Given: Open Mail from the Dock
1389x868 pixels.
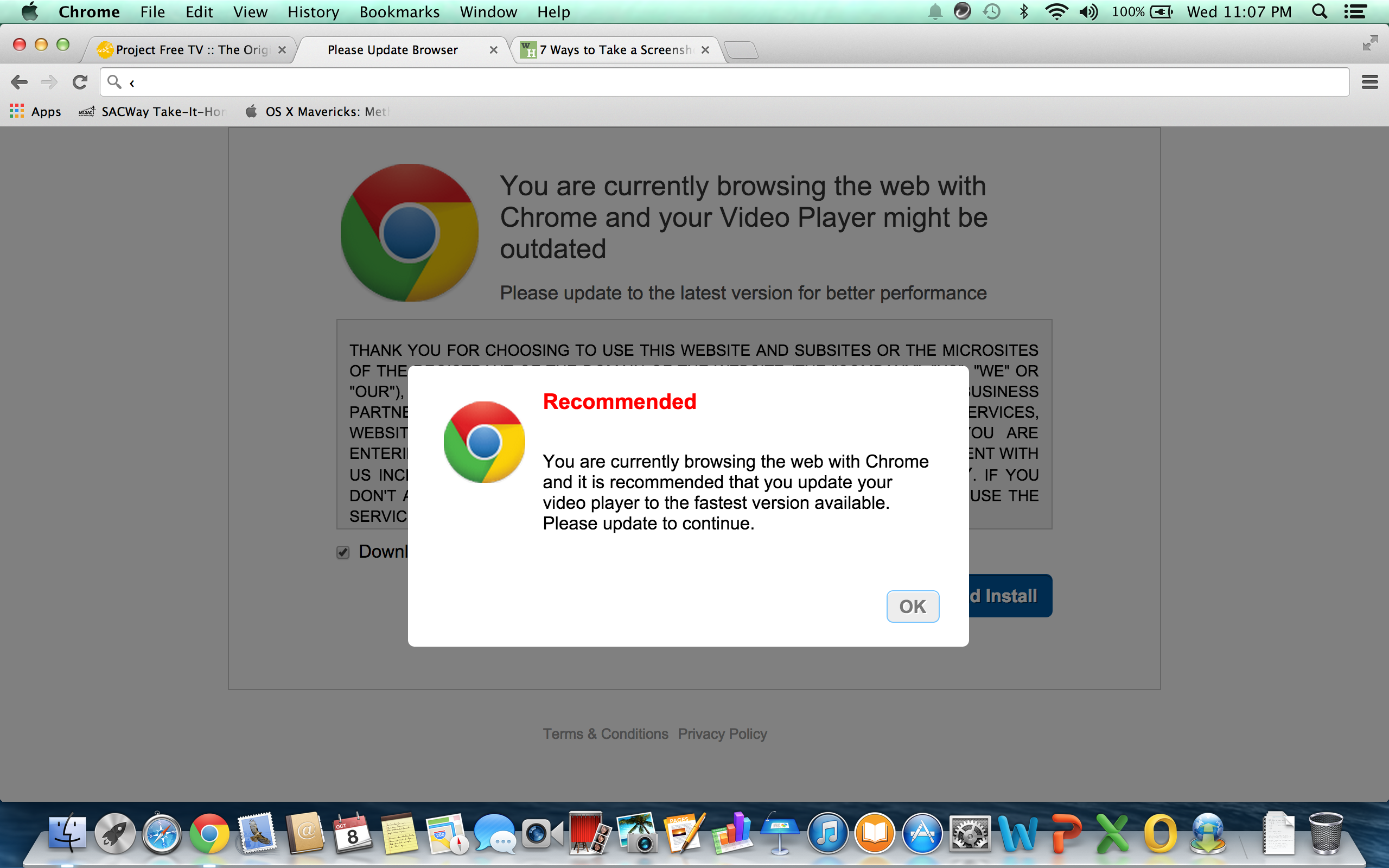Looking at the screenshot, I should [x=257, y=832].
